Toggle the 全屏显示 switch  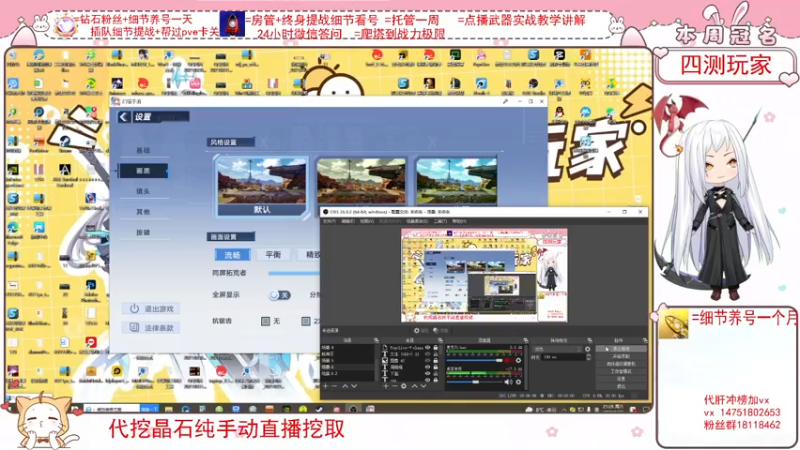tap(280, 295)
